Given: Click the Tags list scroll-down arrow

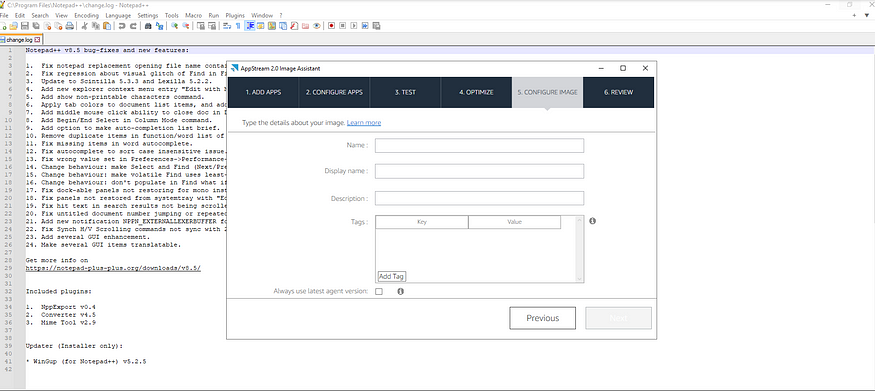Looking at the screenshot, I should click(579, 279).
